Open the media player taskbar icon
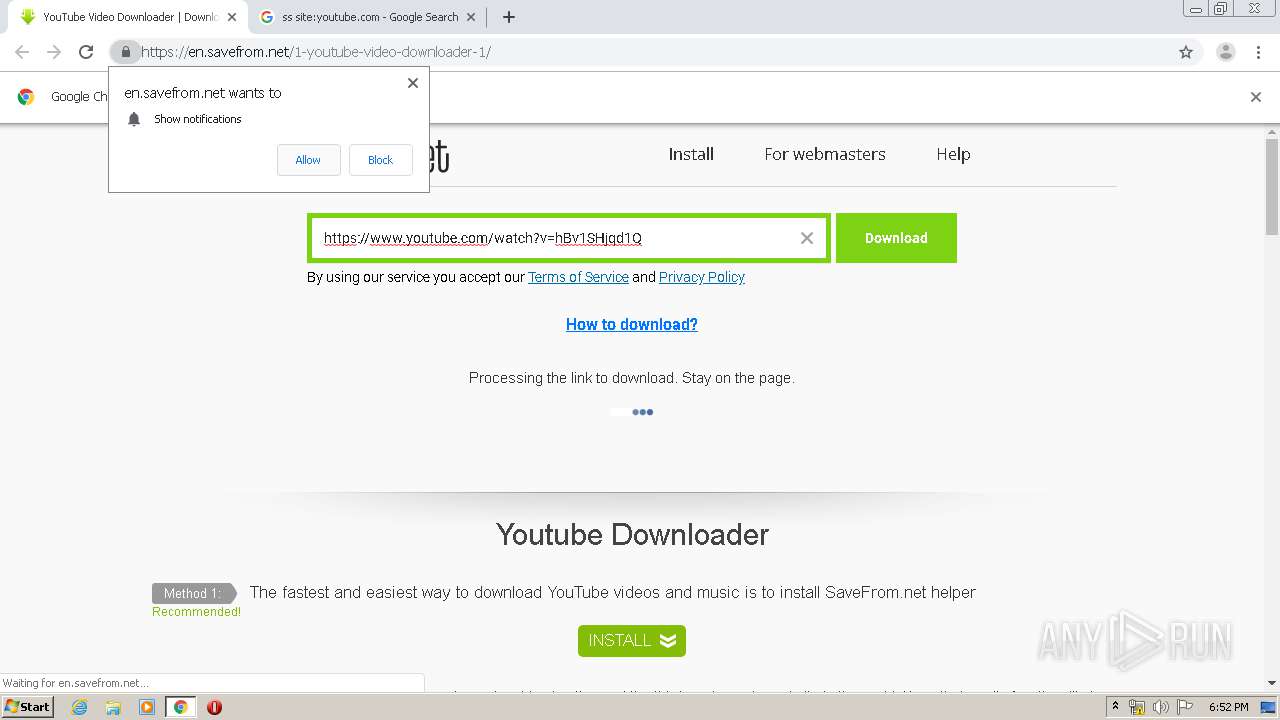Screen dimensions: 1280x720 click(x=147, y=707)
